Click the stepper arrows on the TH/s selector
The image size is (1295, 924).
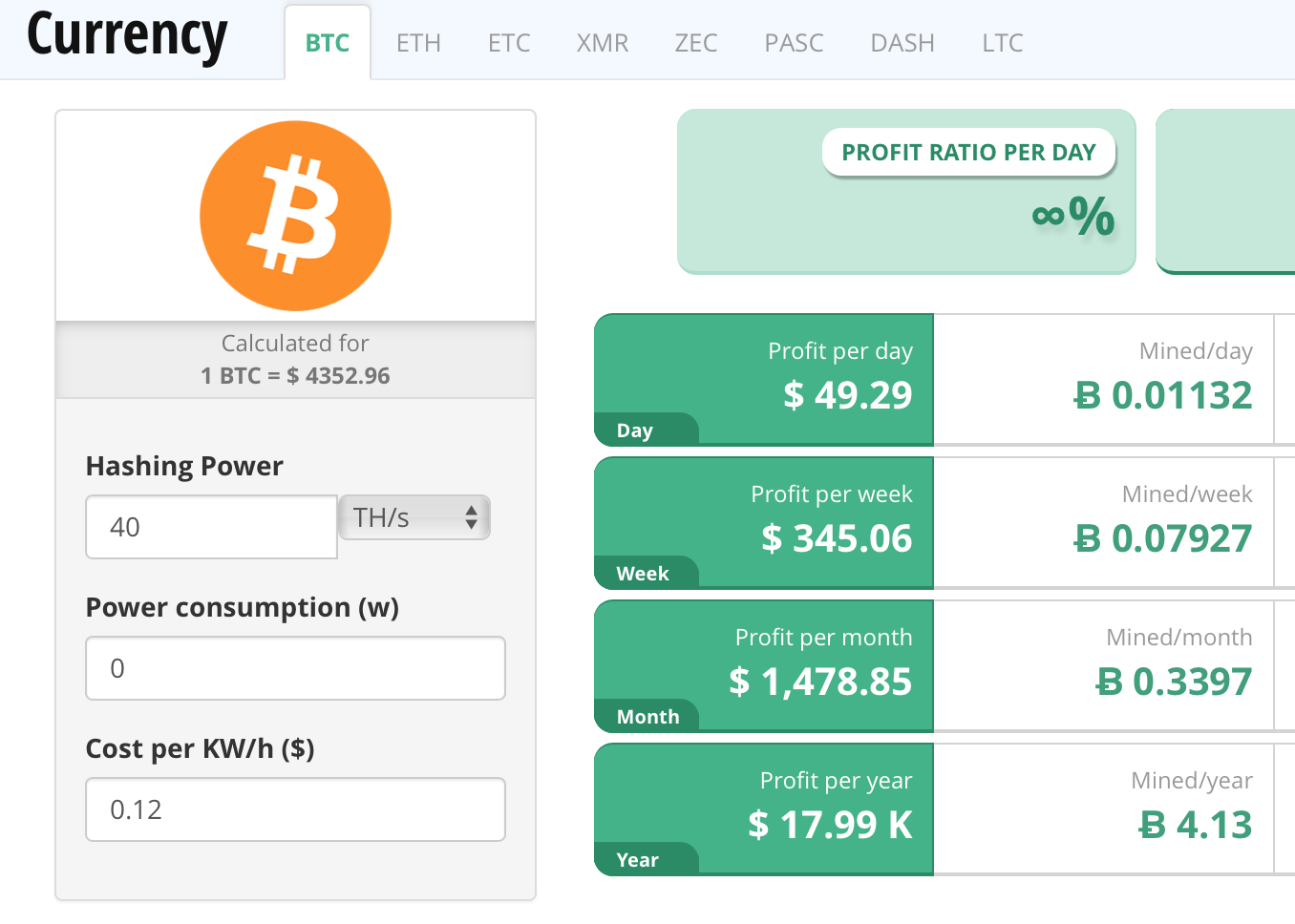point(472,517)
